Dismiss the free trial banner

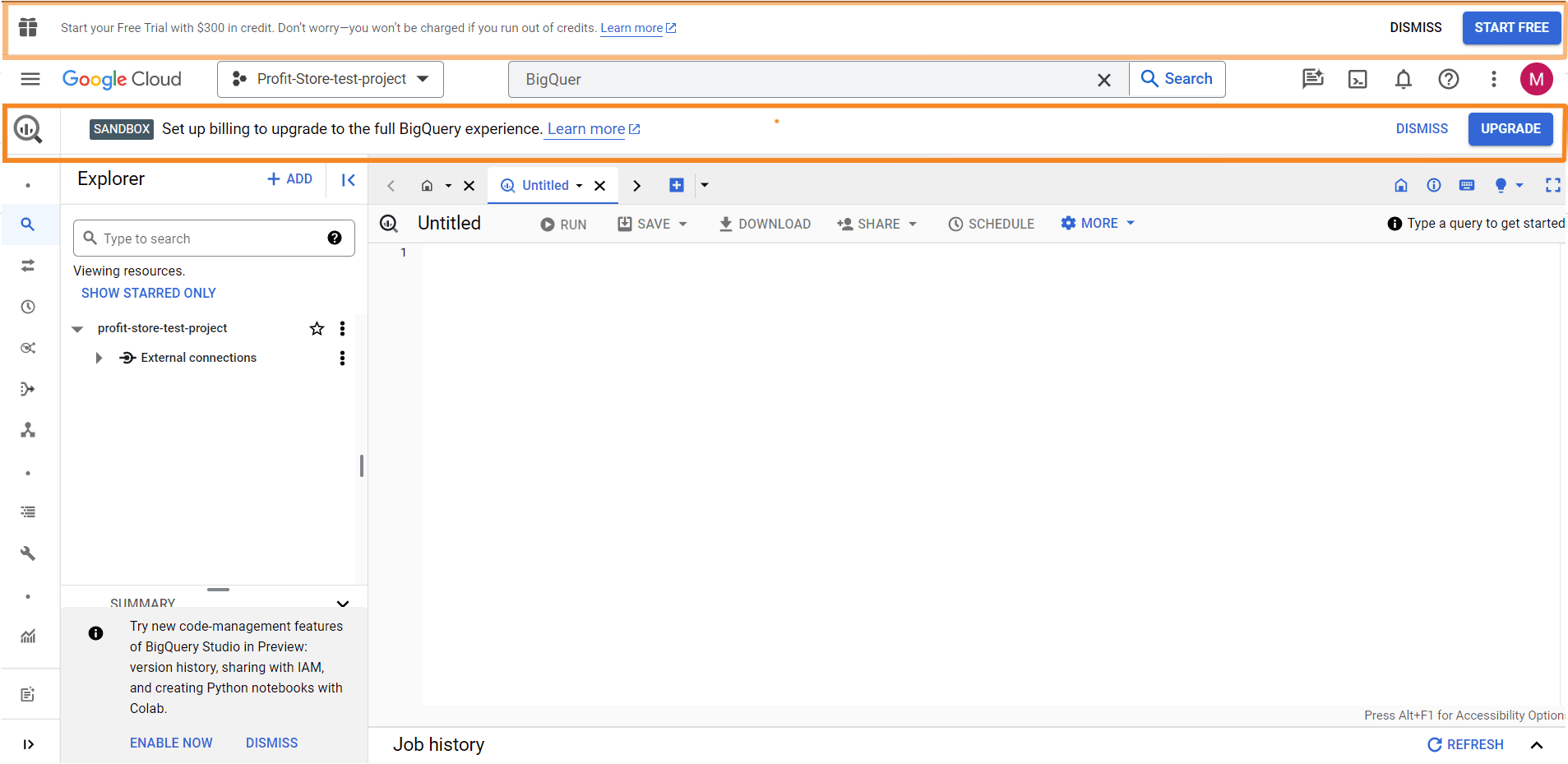[x=1415, y=28]
